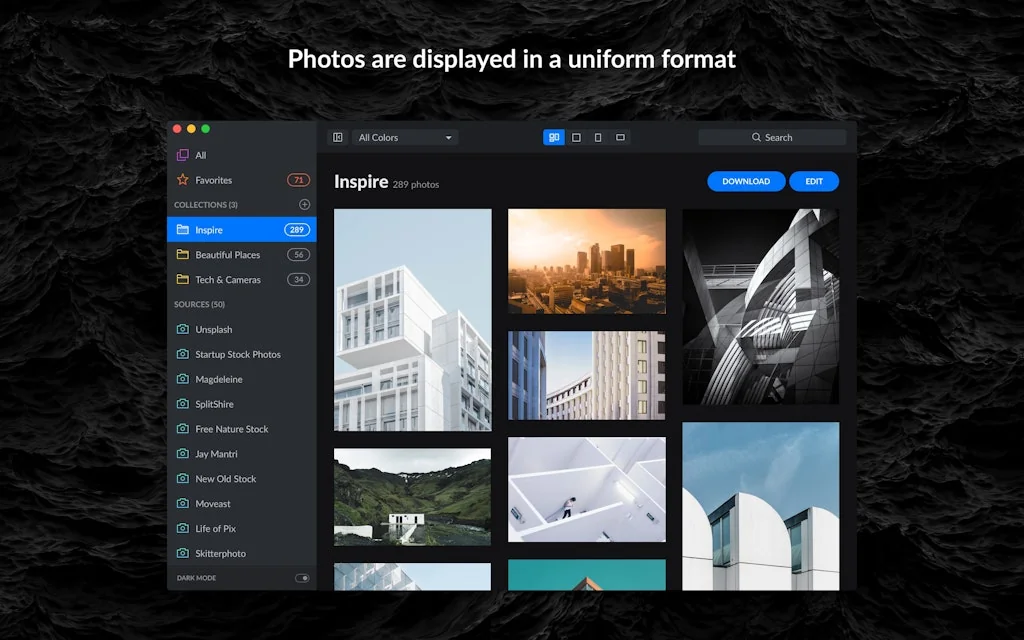Click the Favorites star icon
This screenshot has height=640, width=1024.
click(182, 180)
